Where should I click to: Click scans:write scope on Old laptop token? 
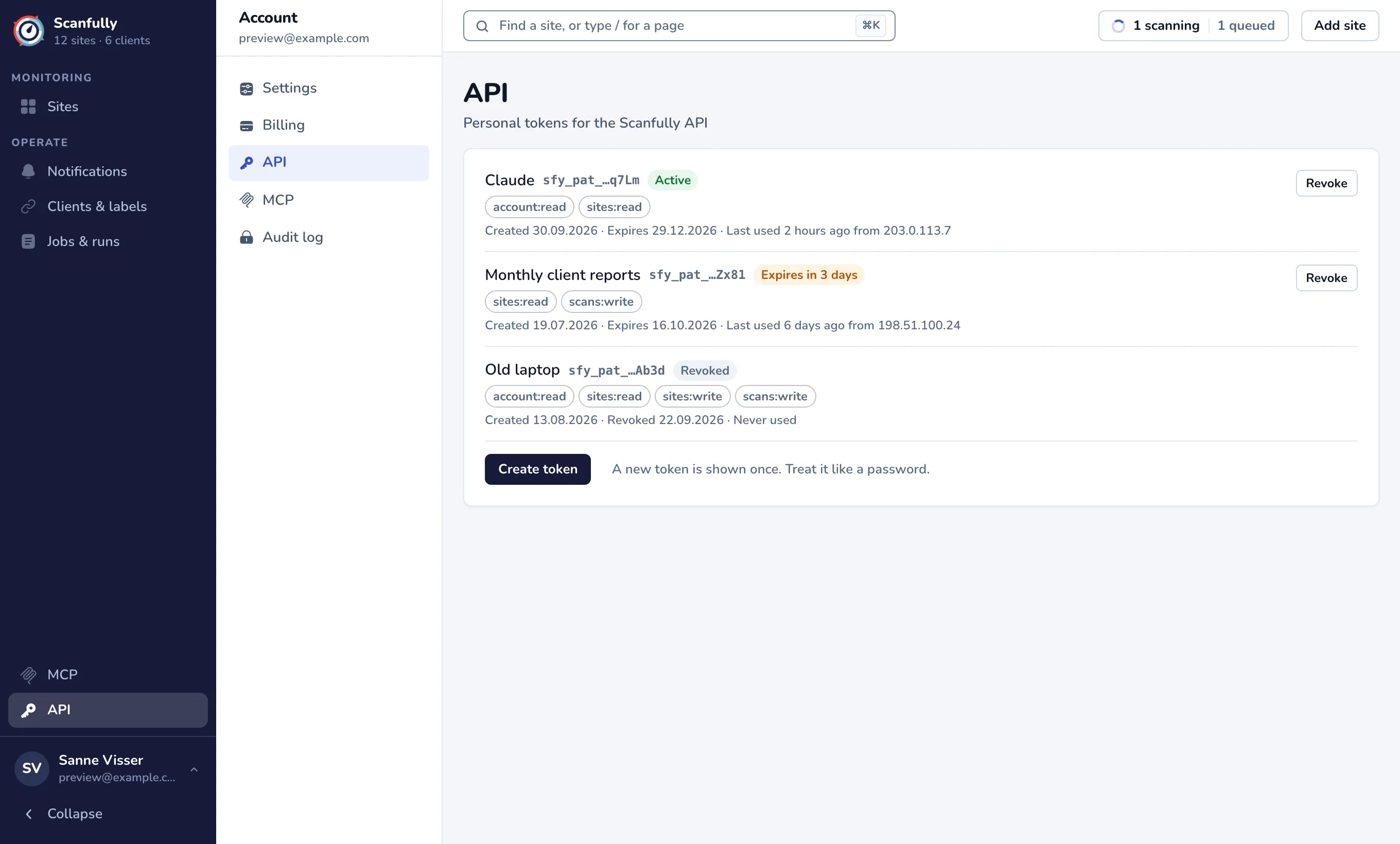[x=776, y=396]
